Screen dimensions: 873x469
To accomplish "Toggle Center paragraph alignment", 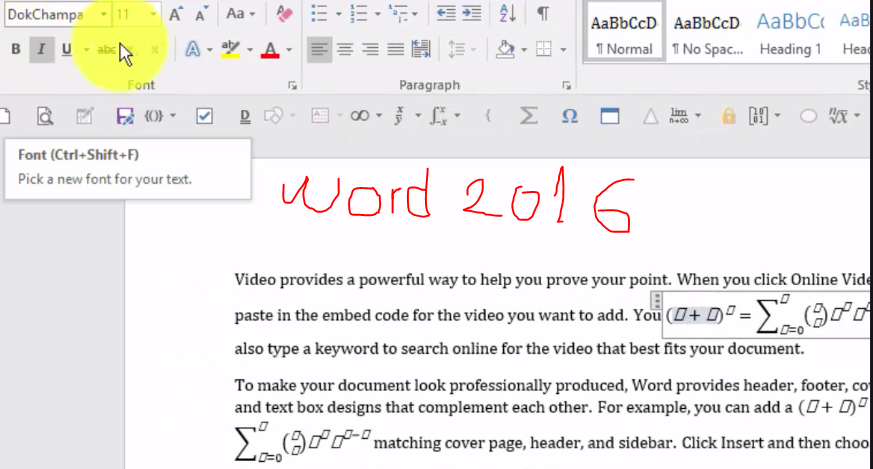I will pyautogui.click(x=345, y=50).
